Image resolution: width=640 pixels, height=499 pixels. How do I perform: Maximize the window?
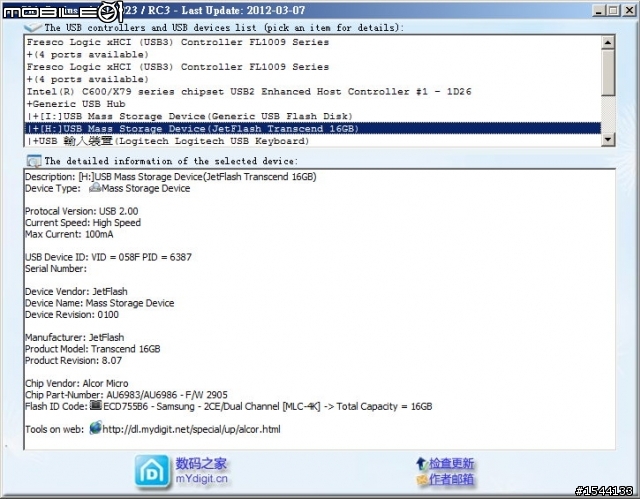click(613, 11)
